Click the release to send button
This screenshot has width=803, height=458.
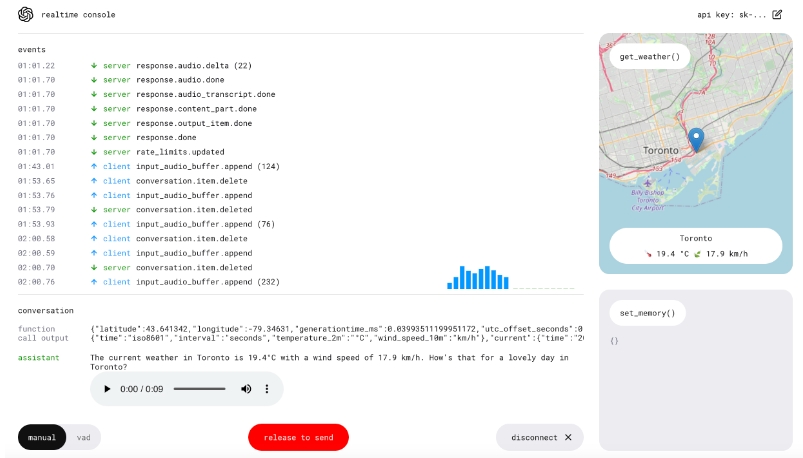pyautogui.click(x=298, y=437)
